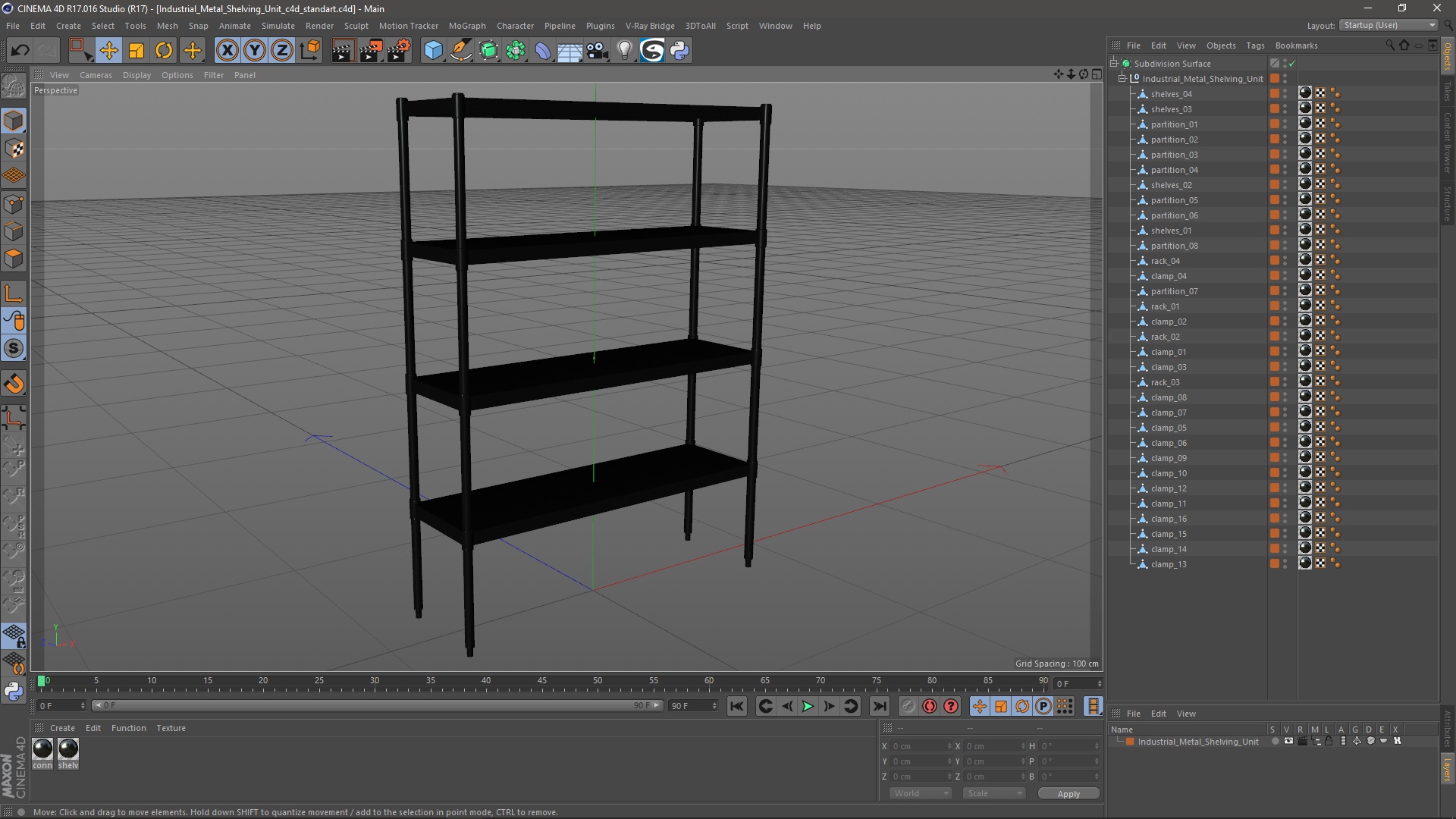Activate Texture mode in left sidebar
This screenshot has height=819, width=1456.
(14, 149)
